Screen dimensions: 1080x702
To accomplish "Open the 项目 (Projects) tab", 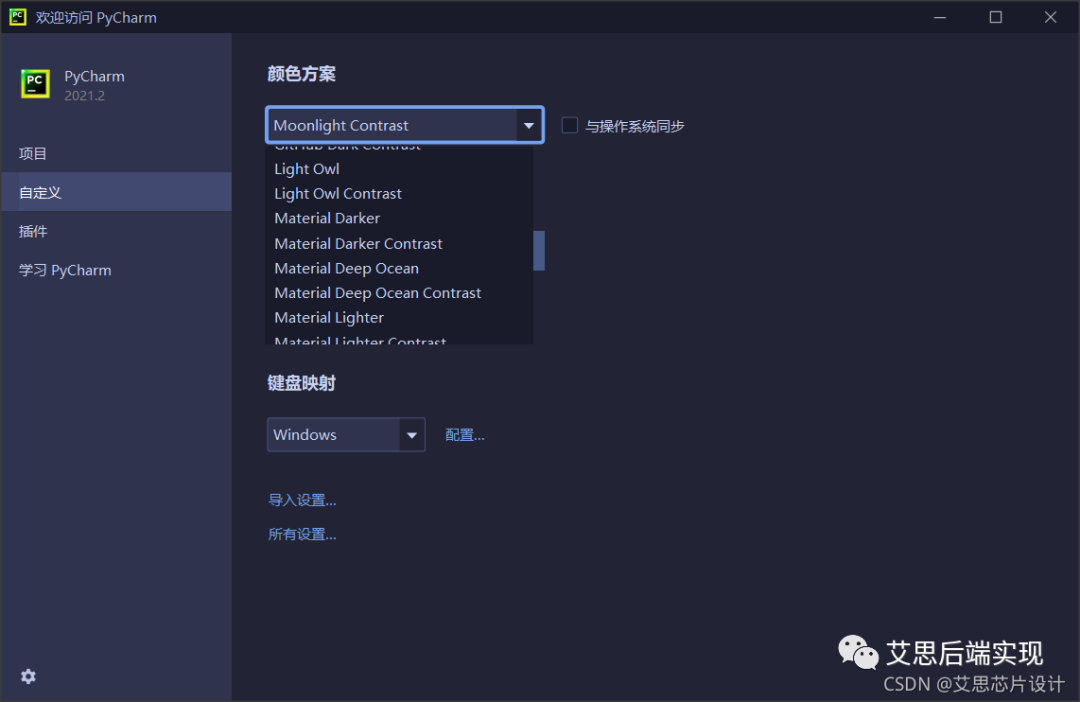I will pyautogui.click(x=33, y=153).
